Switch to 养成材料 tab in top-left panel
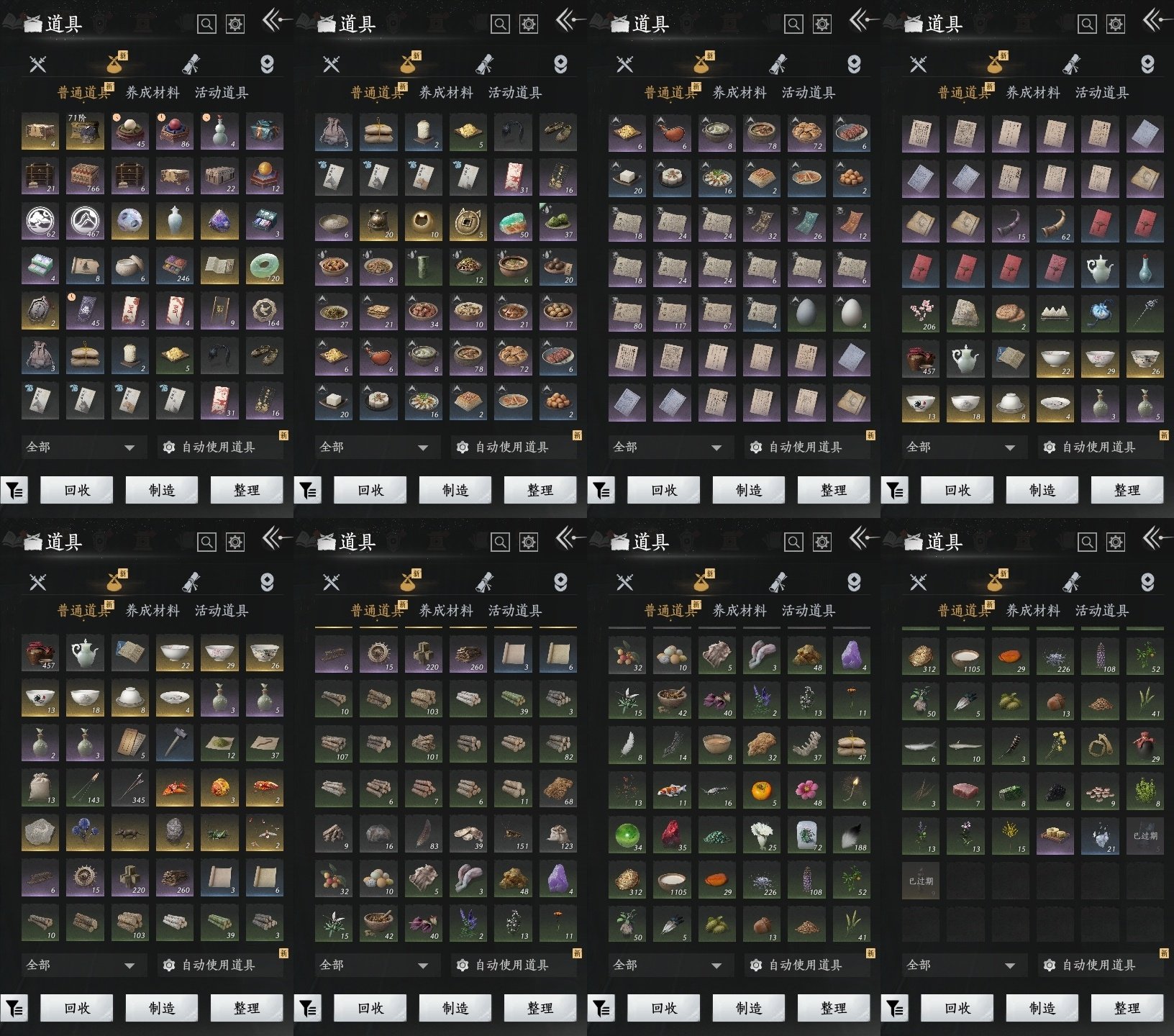The height and width of the screenshot is (1036, 1174). coord(153,93)
